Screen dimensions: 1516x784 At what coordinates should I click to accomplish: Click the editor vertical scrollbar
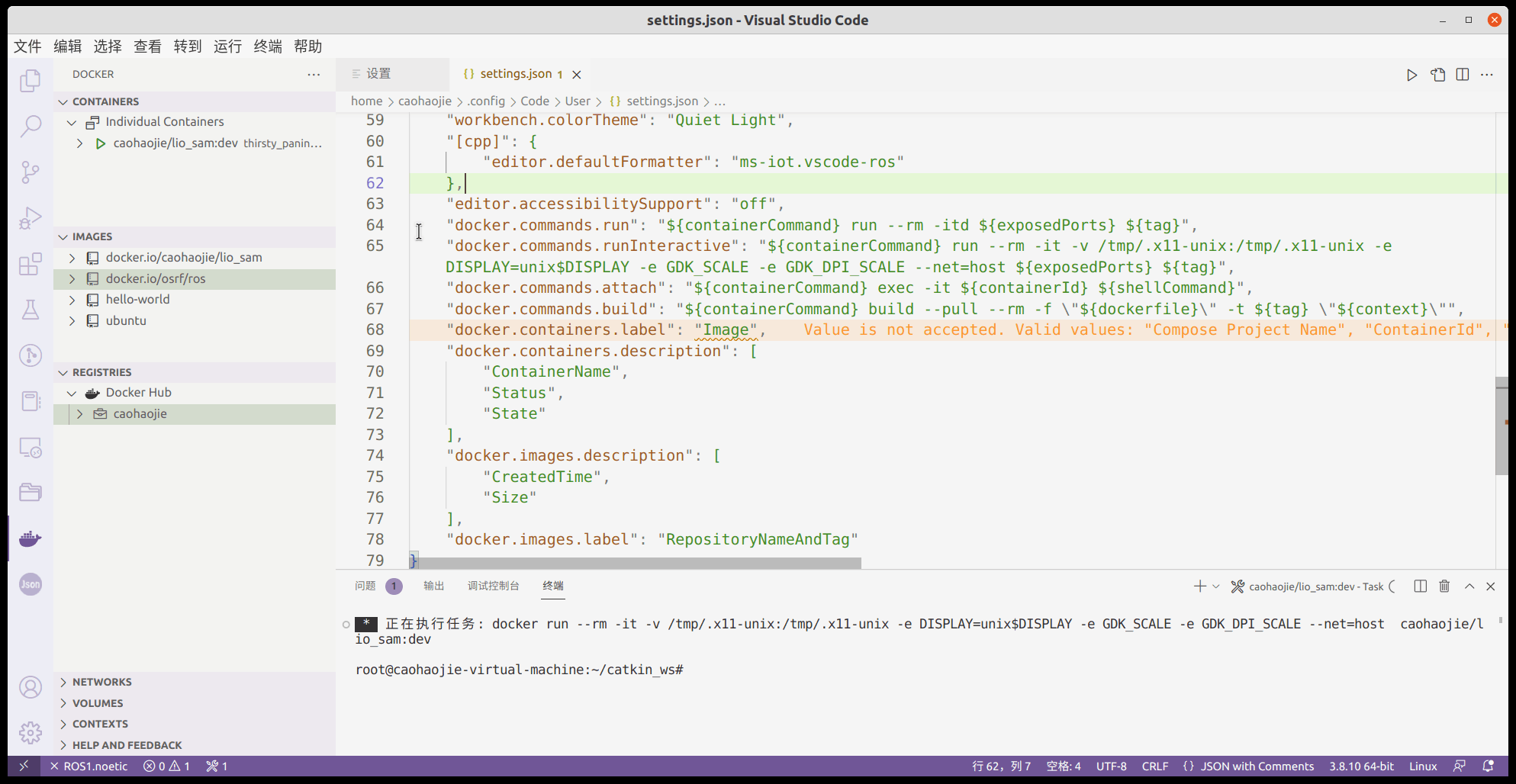[1502, 426]
